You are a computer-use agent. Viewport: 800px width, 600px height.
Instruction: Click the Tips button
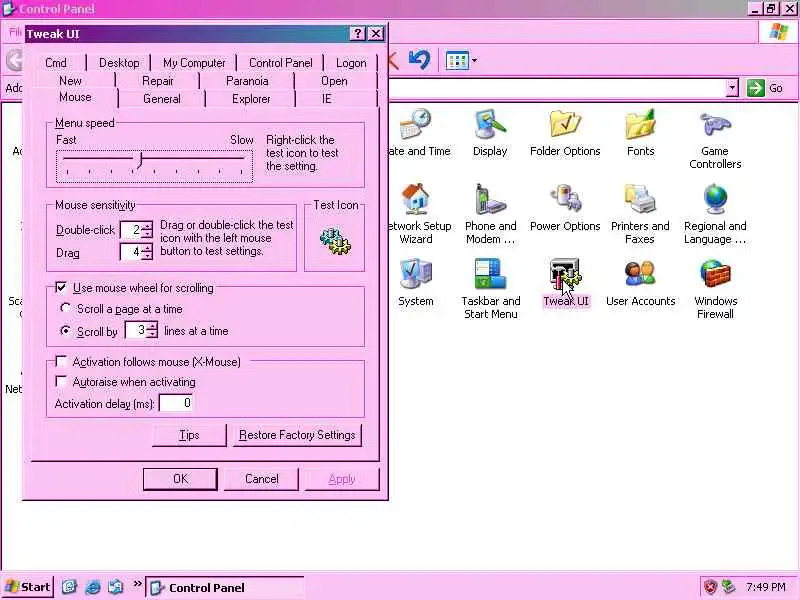tap(189, 435)
